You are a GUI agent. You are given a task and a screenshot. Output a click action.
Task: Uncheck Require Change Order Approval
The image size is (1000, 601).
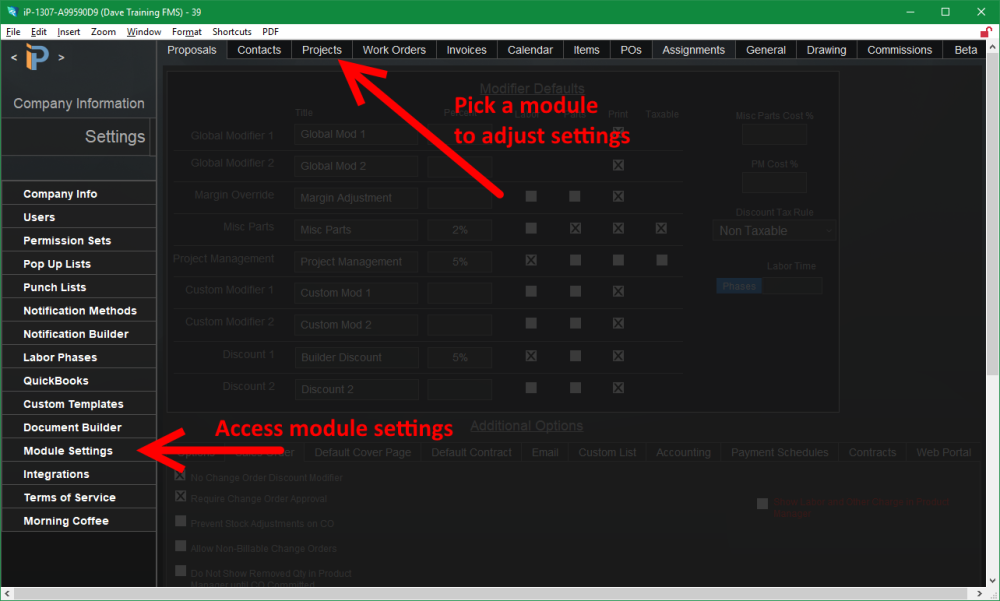point(181,498)
